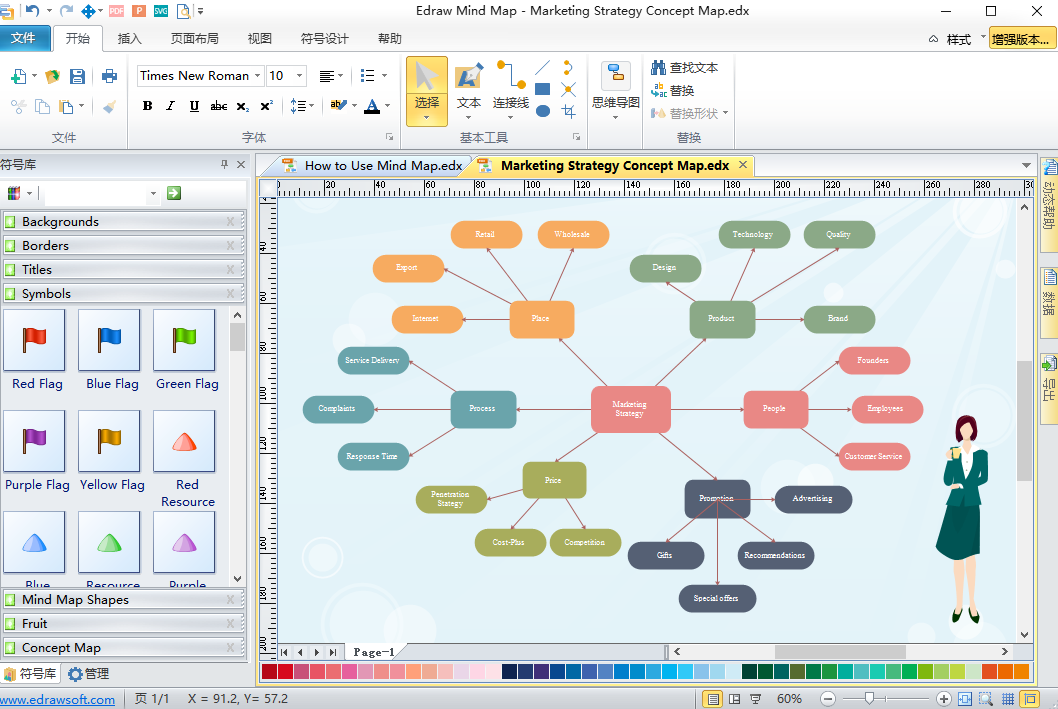Screen dimensions: 1058x709
Task: Toggle bold text formatting
Action: pyautogui.click(x=147, y=106)
